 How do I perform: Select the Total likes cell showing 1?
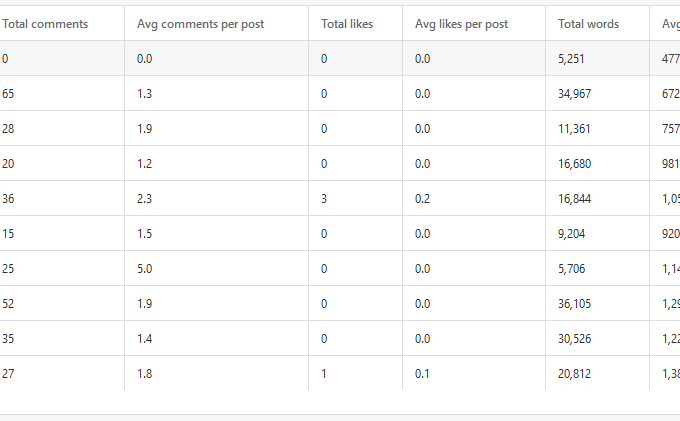tap(324, 374)
